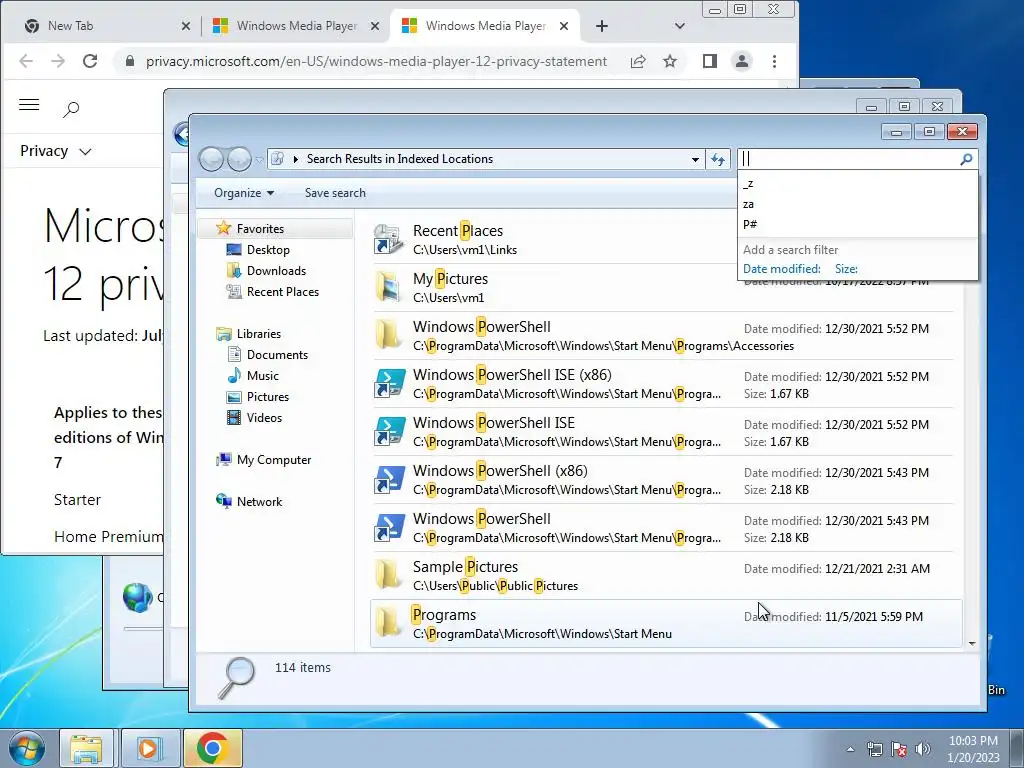Open the Pictures library
The height and width of the screenshot is (768, 1024).
[268, 396]
